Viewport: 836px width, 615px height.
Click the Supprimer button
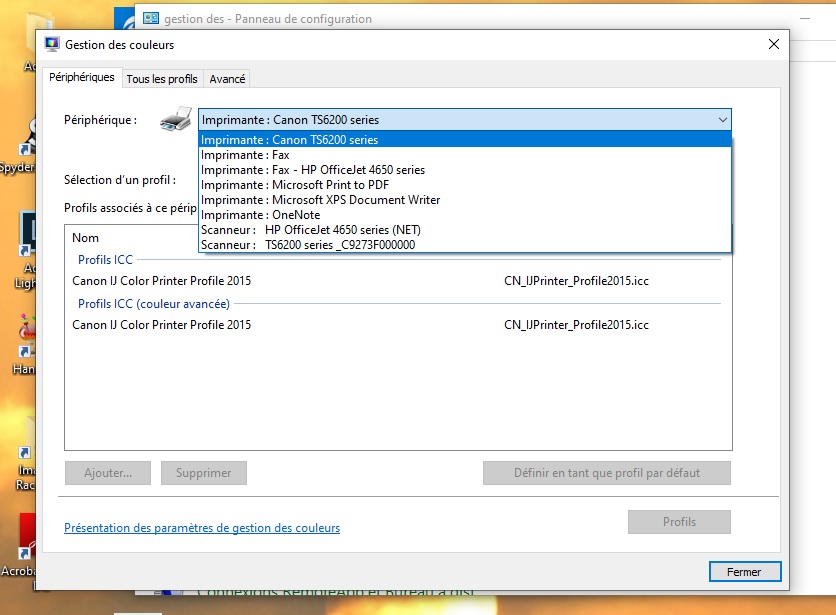coord(204,473)
